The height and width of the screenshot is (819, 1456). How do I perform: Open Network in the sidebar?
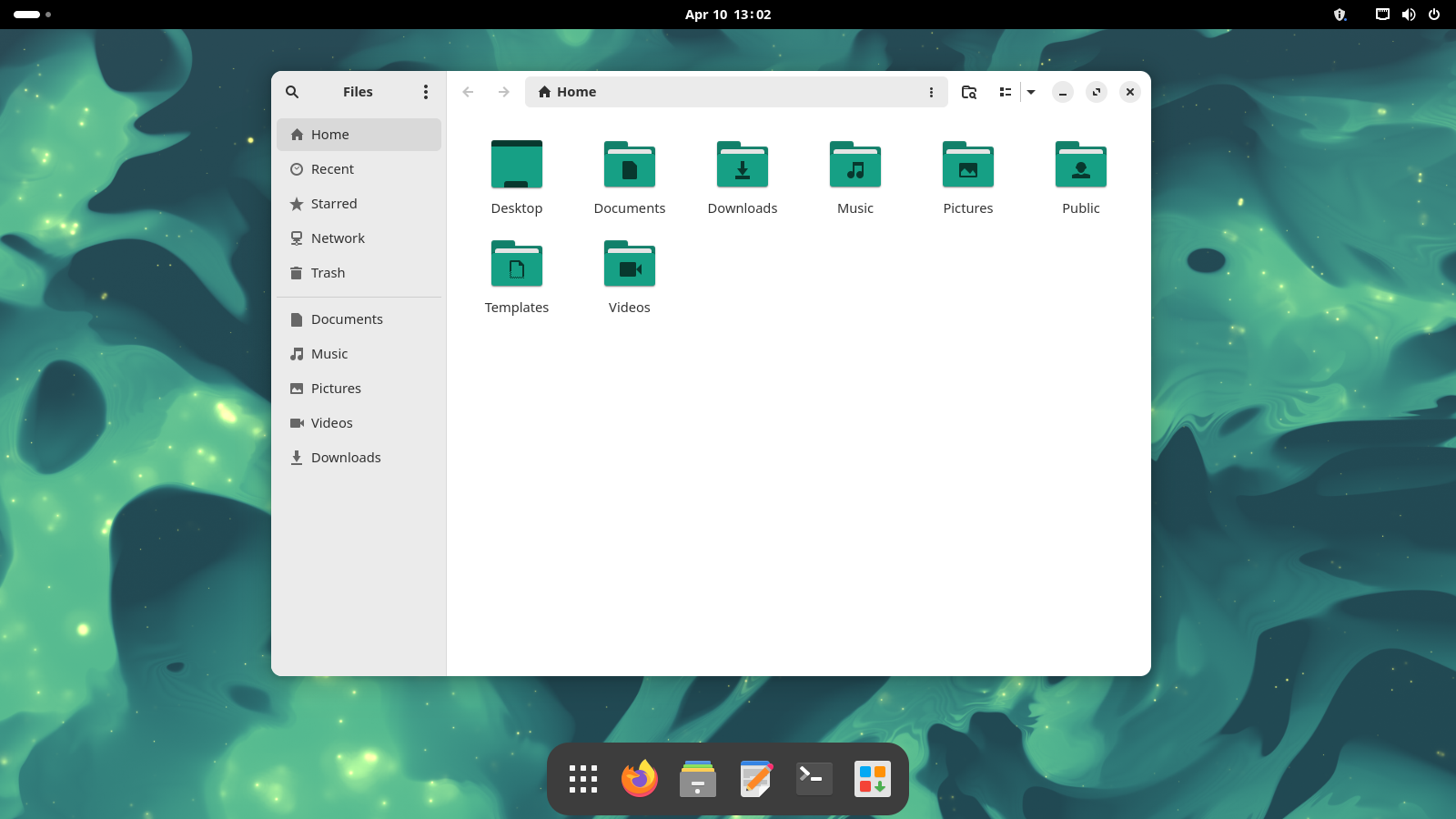point(338,238)
